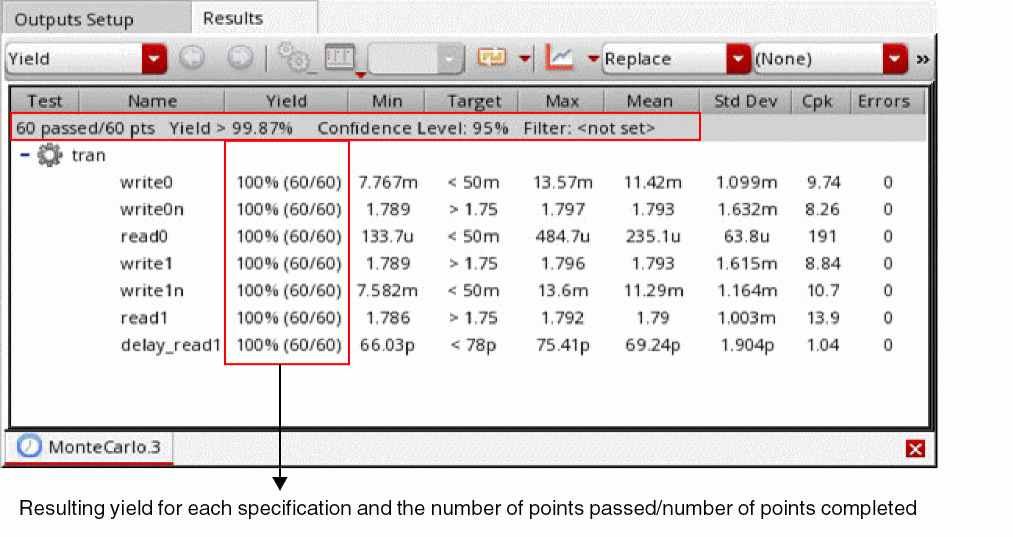
Task: Select the read0 row name
Action: [x=144, y=237]
